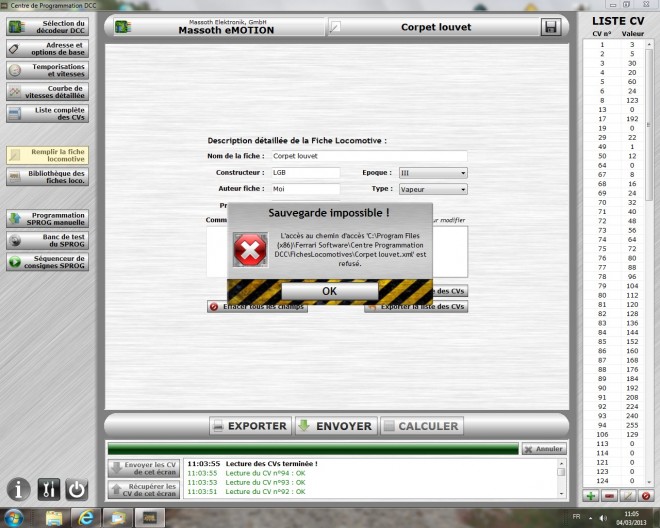660x528 pixels.
Task: Click the CALCULER button
Action: pos(422,426)
